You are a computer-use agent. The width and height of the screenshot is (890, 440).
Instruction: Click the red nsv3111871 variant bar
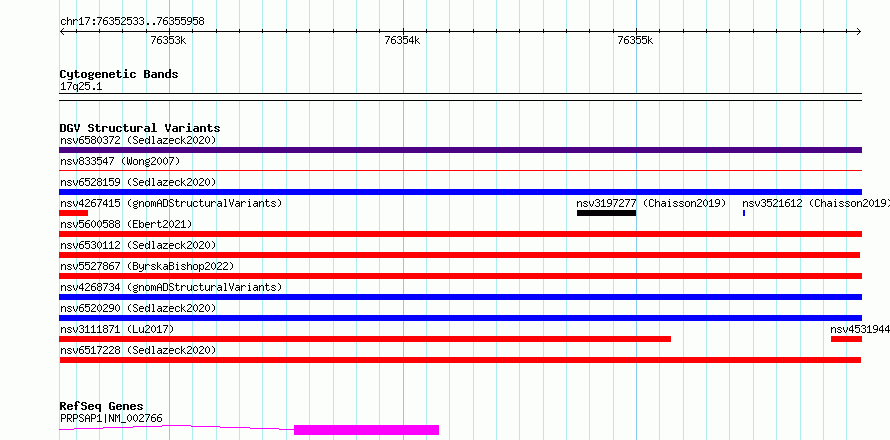[x=365, y=339]
